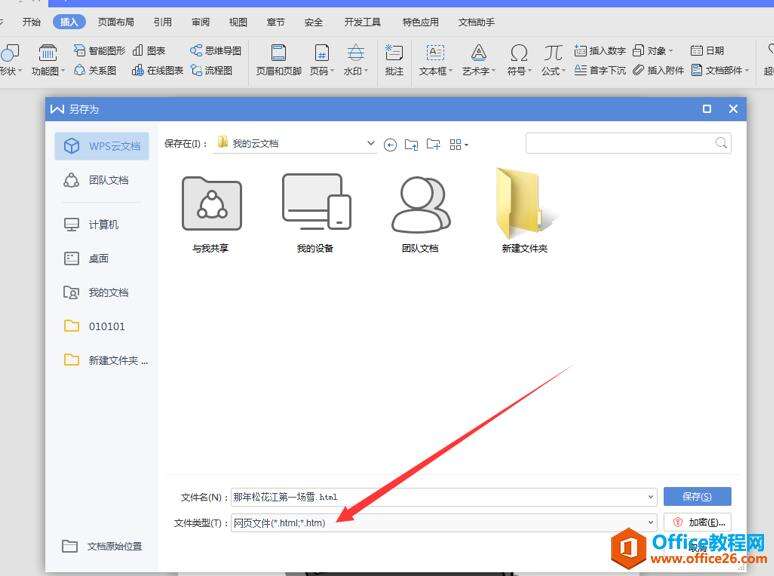Click 插入附件 insert attachment
The image size is (774, 576).
(x=658, y=70)
